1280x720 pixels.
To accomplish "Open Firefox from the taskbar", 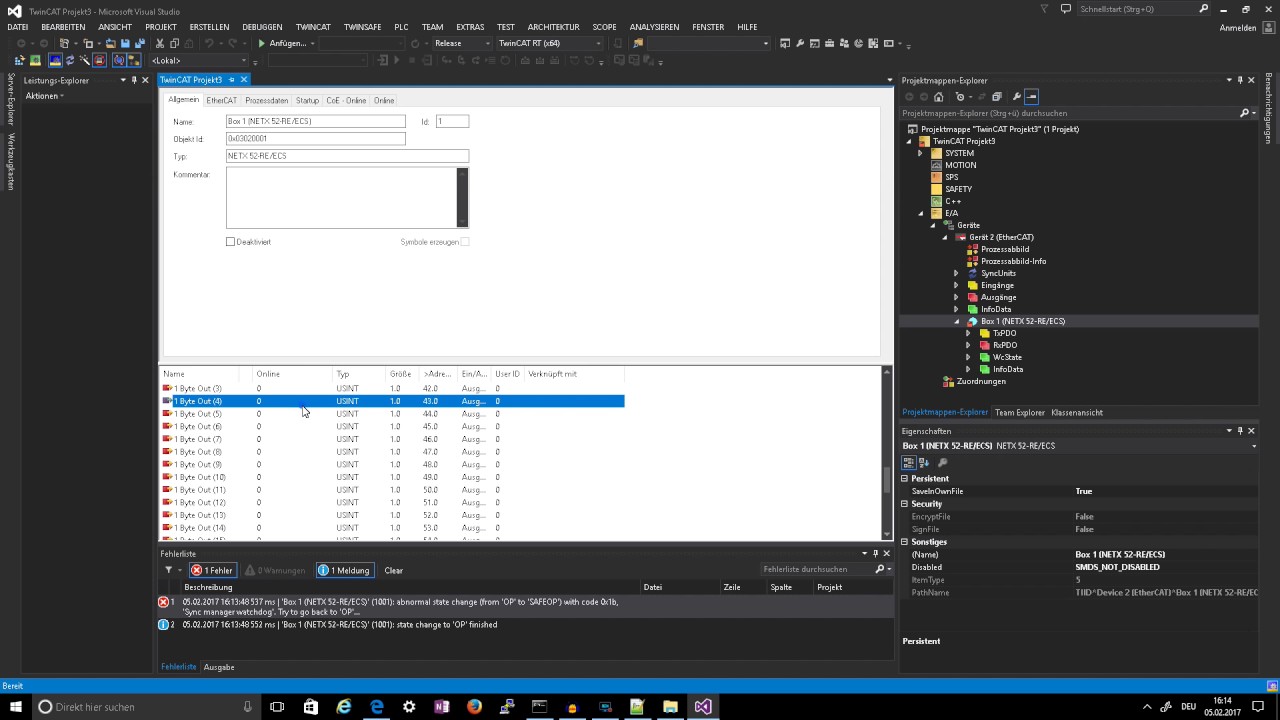I will pos(474,706).
